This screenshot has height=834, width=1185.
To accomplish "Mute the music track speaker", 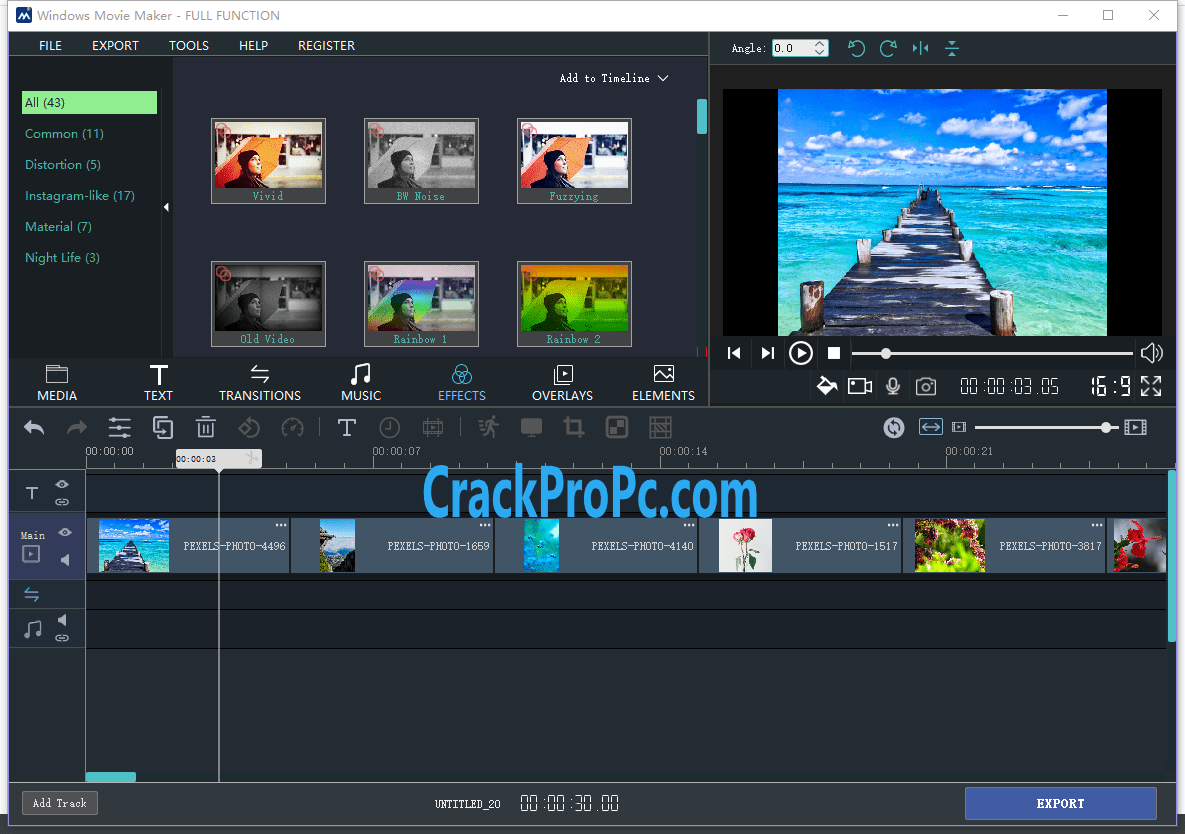I will pos(62,620).
